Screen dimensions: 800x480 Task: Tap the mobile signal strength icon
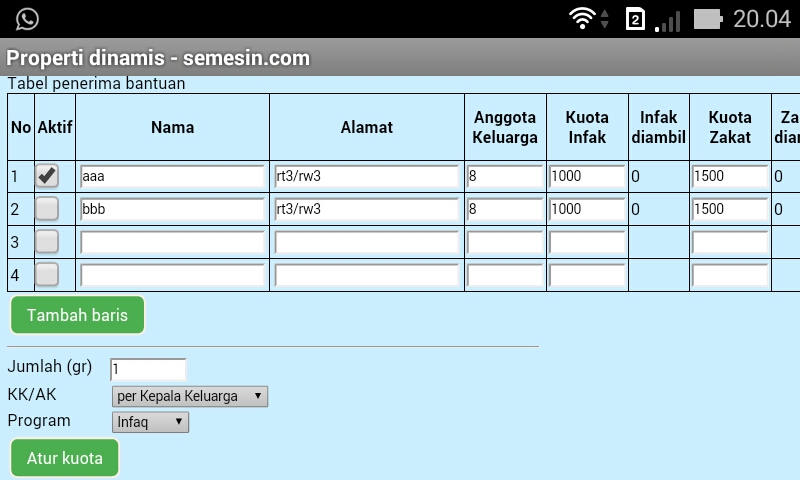pyautogui.click(x=667, y=19)
